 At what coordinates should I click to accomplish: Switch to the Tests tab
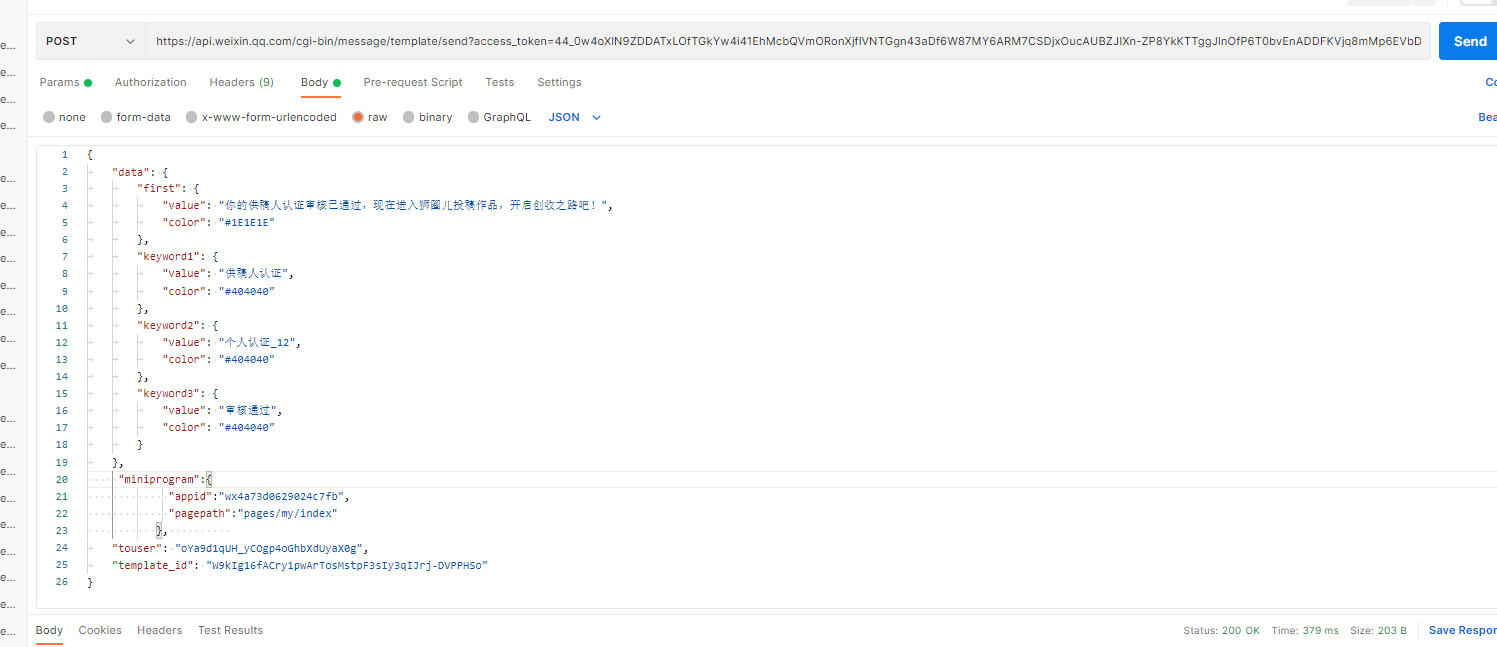point(500,82)
